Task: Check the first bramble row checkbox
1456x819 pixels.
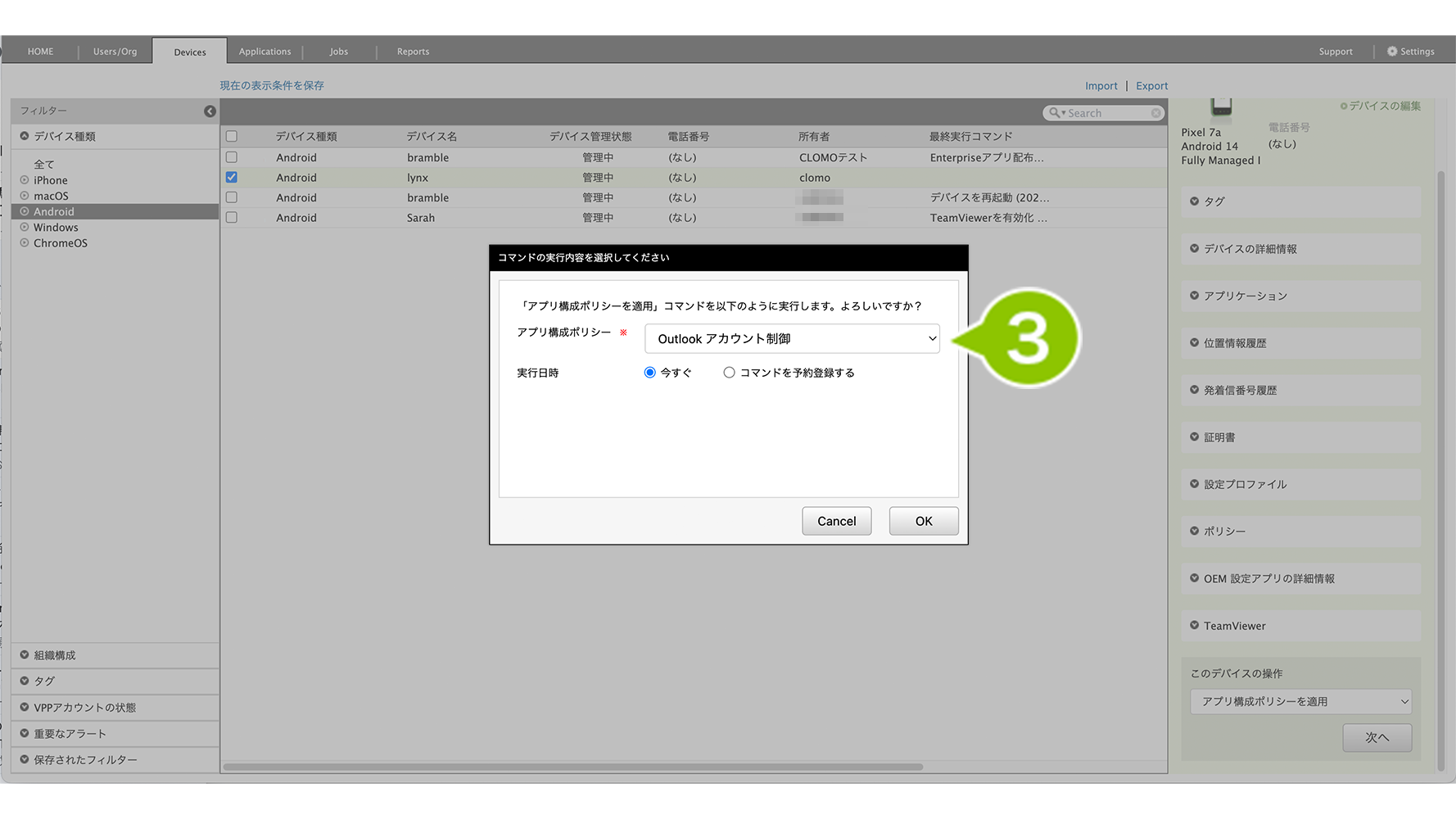Action: [232, 157]
